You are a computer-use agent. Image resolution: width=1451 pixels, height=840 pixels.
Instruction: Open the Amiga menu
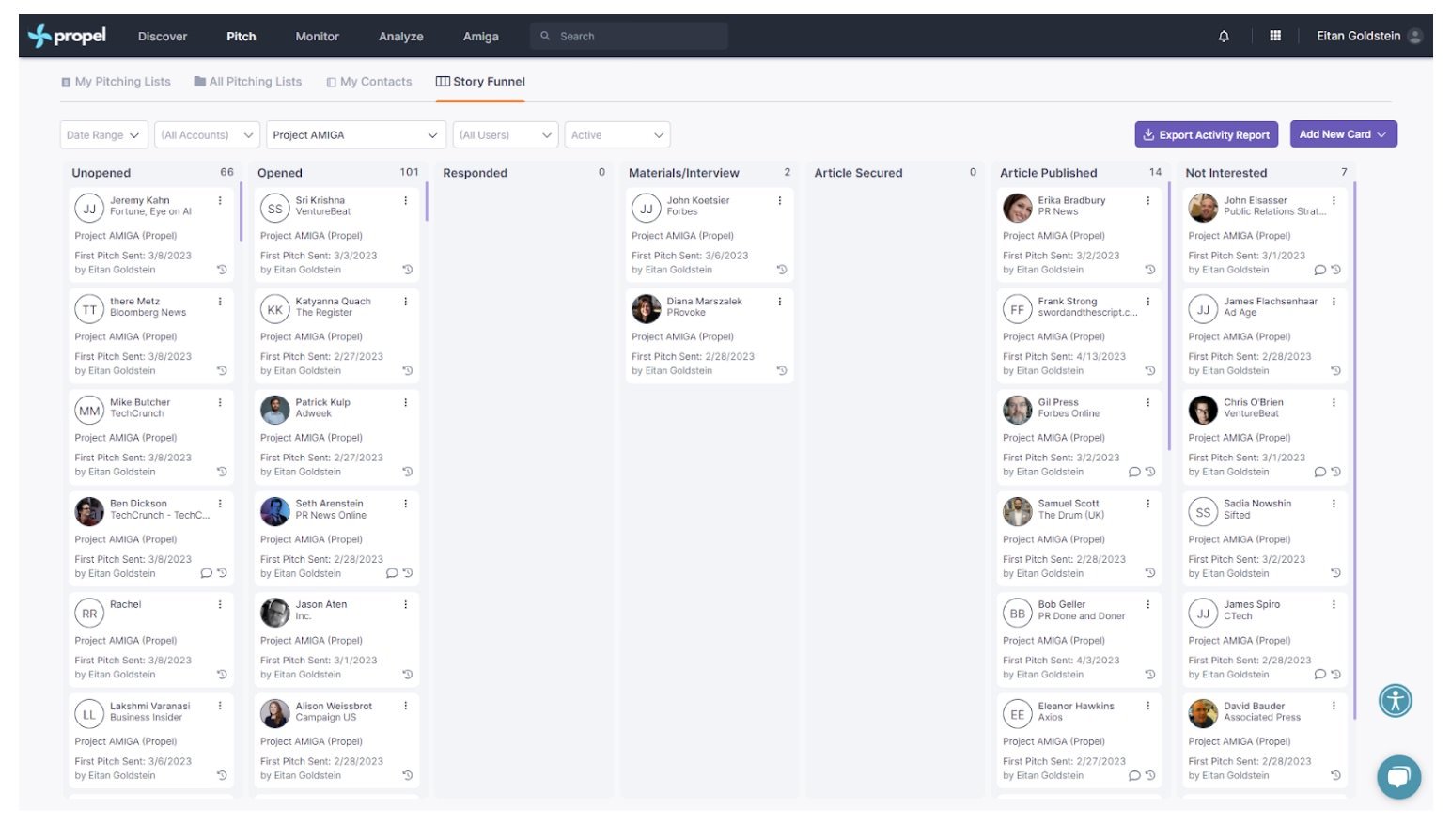[481, 36]
